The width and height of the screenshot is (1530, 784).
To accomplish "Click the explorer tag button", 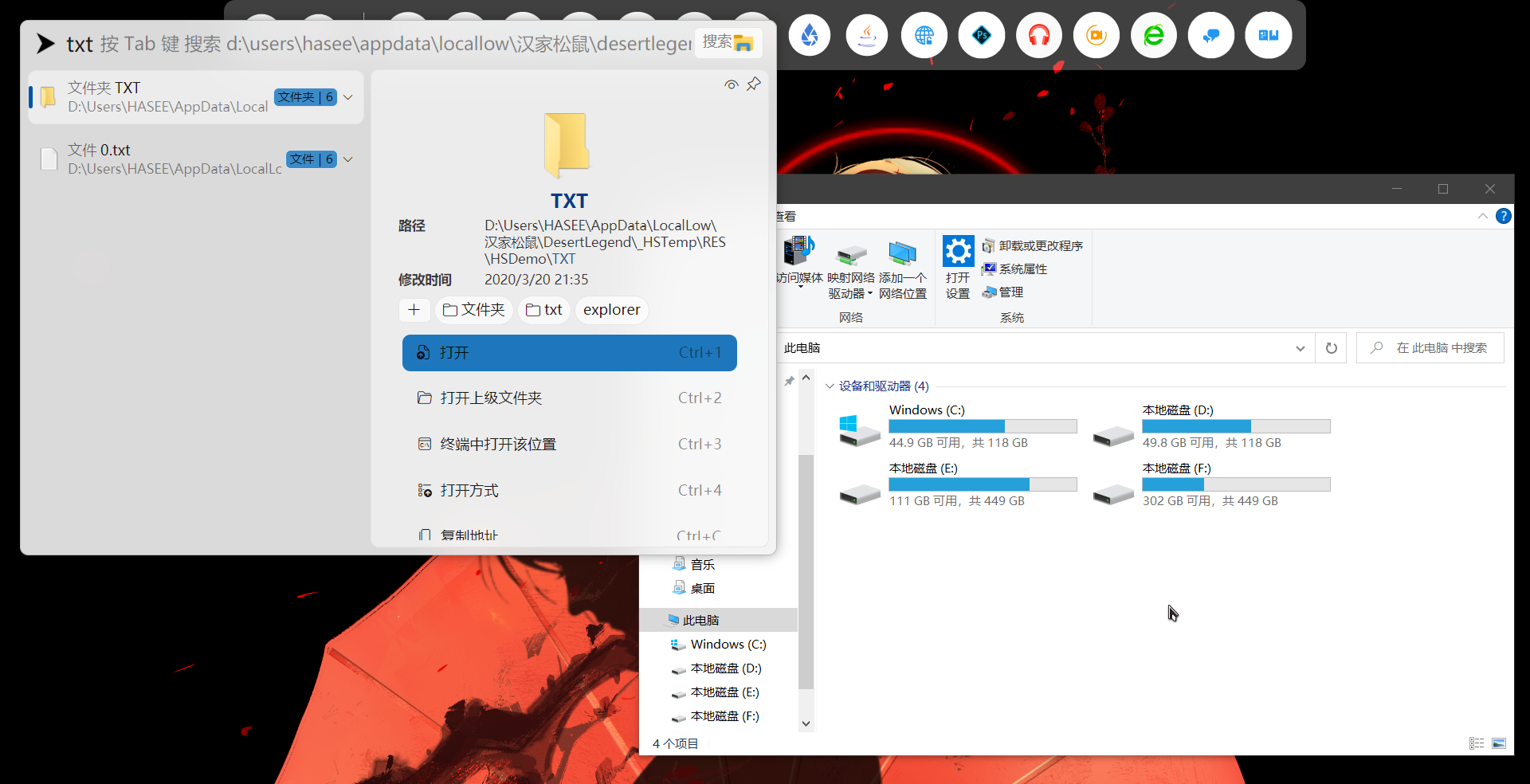I will pyautogui.click(x=611, y=310).
